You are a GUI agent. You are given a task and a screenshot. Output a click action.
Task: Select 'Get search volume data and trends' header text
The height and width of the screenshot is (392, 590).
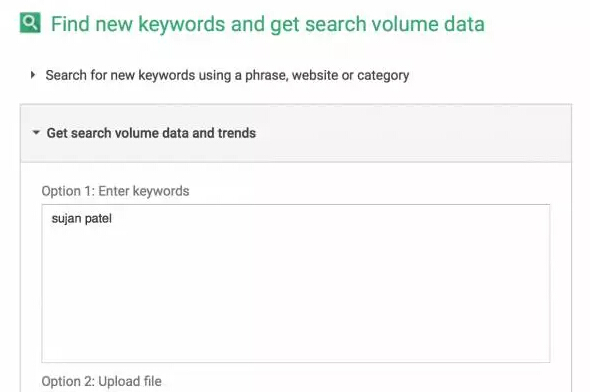point(151,133)
